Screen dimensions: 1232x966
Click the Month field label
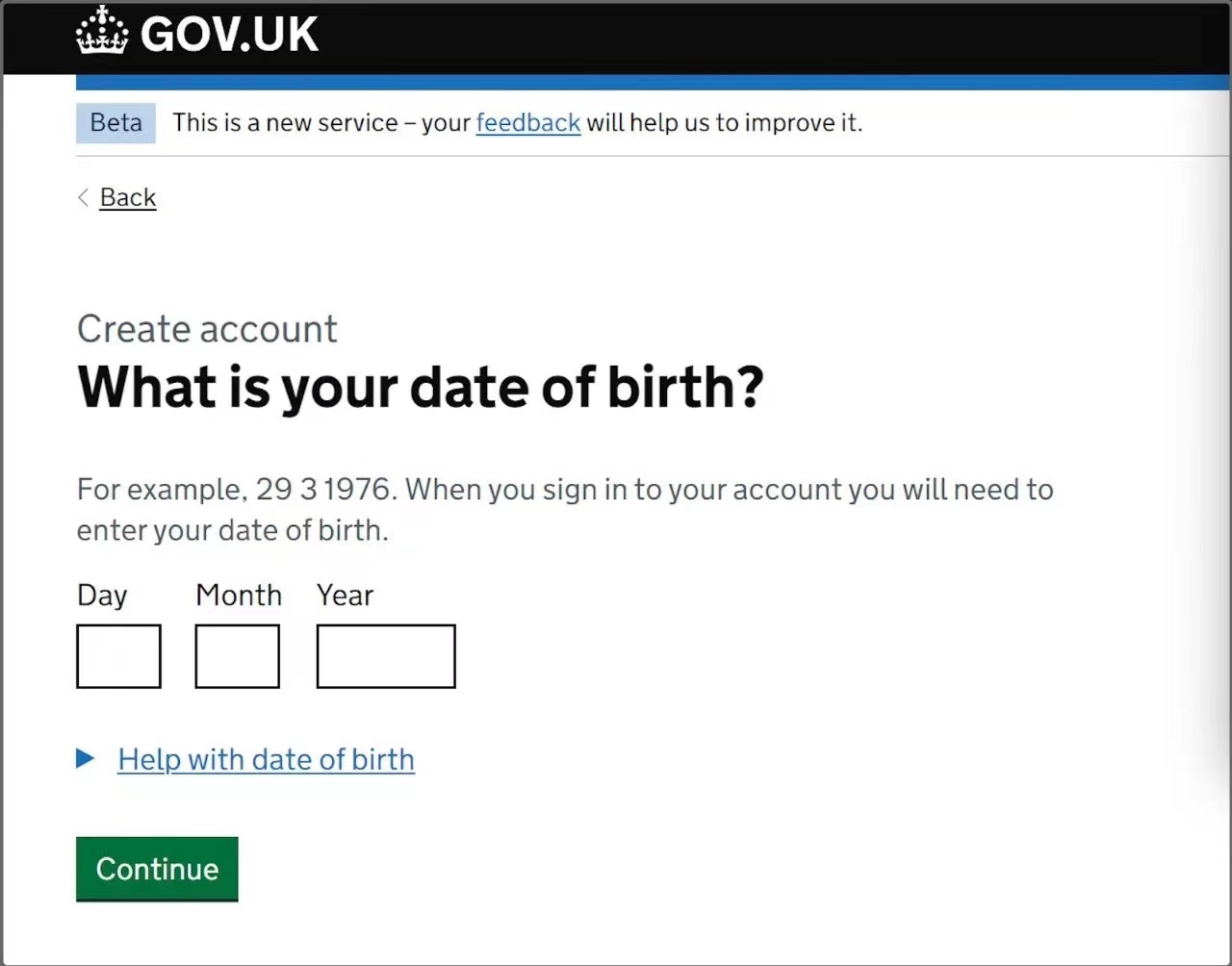tap(239, 595)
